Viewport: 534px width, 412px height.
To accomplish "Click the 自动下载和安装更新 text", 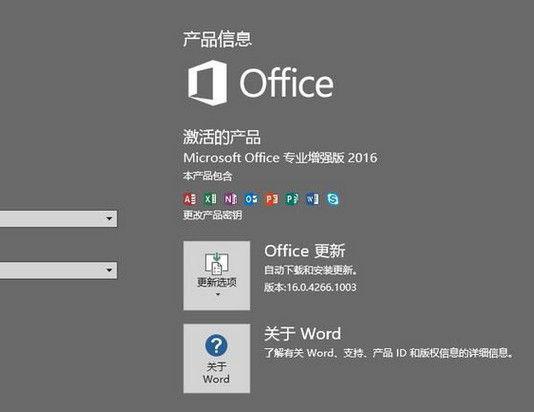I will pyautogui.click(x=311, y=270).
